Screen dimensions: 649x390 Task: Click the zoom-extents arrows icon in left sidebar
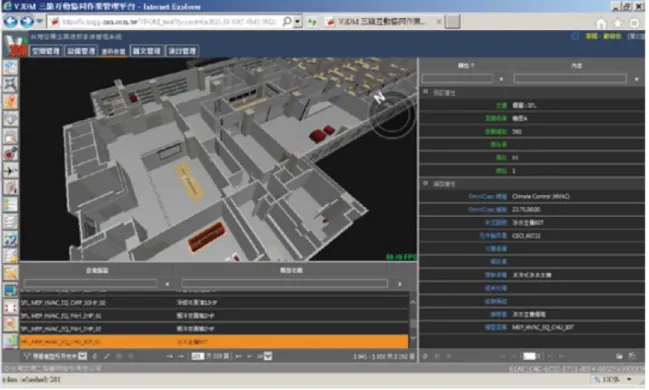click(x=10, y=84)
